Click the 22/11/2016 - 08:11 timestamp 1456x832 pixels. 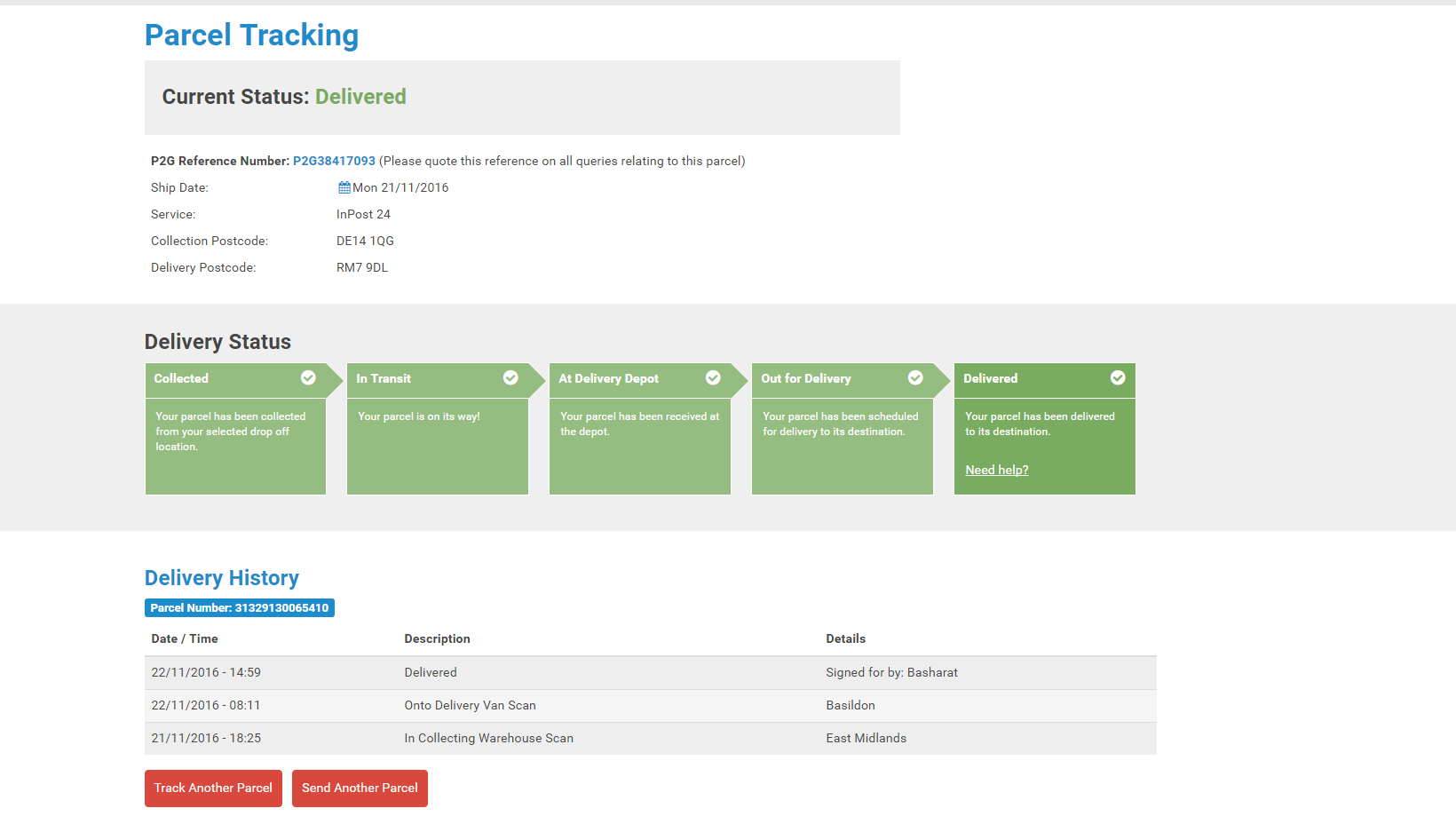[x=206, y=705]
